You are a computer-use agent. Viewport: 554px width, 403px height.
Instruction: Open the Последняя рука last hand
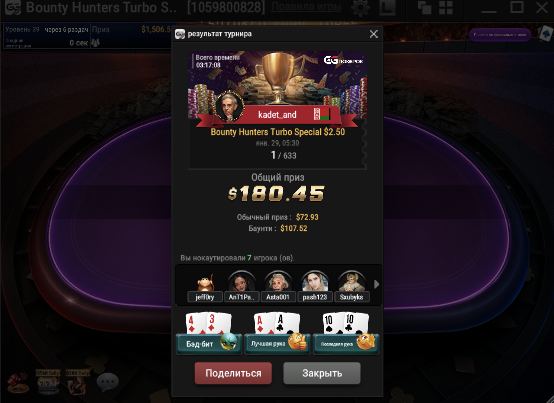(x=346, y=333)
